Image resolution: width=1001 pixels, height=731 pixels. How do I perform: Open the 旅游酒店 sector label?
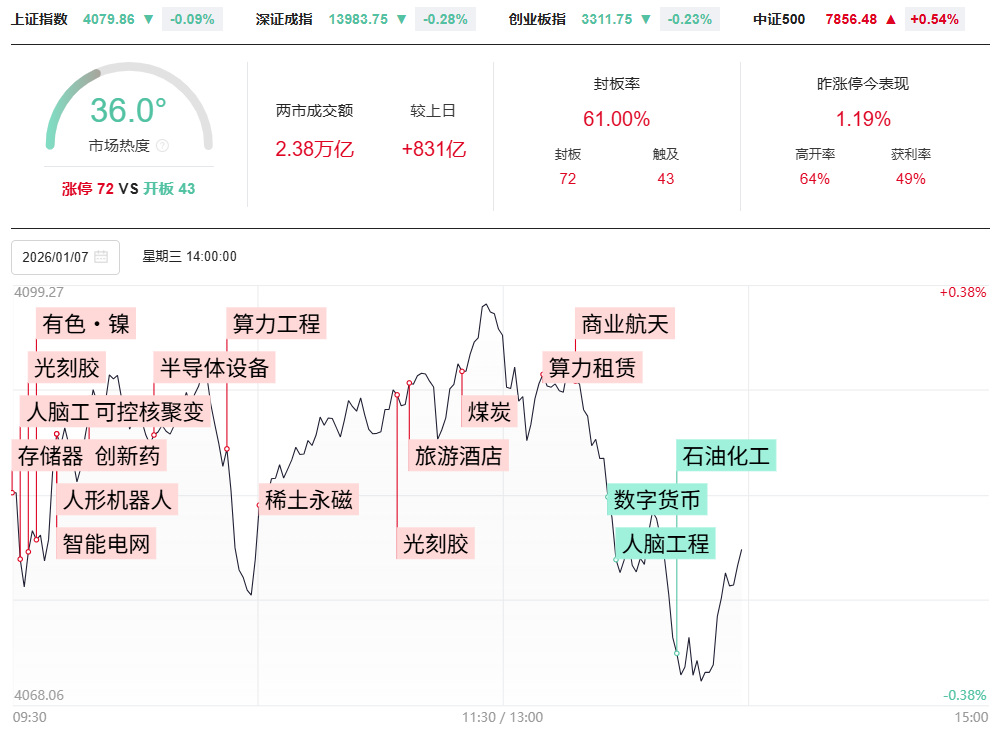(458, 456)
